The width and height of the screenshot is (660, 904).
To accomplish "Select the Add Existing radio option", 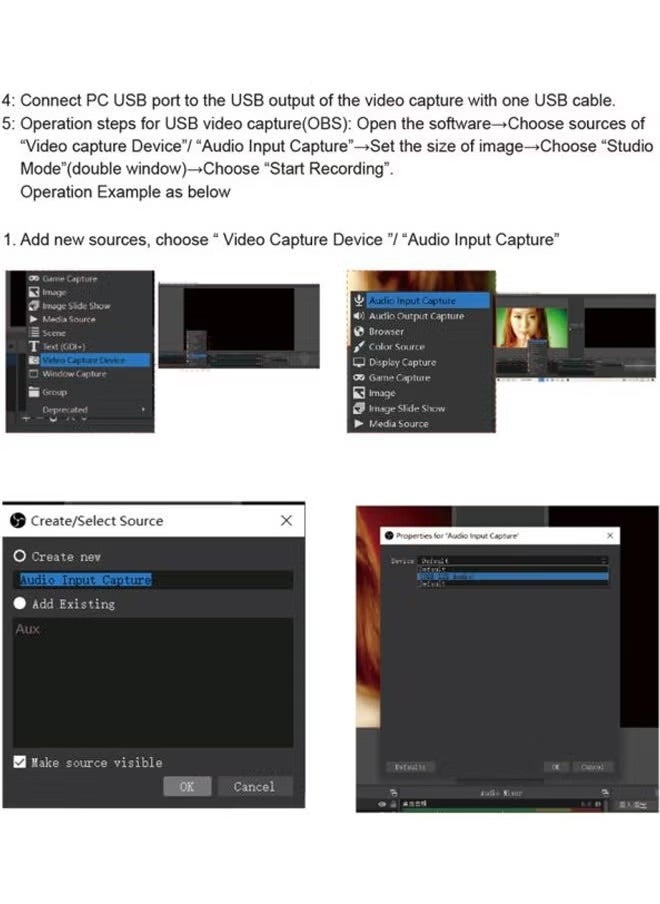I will tap(20, 604).
